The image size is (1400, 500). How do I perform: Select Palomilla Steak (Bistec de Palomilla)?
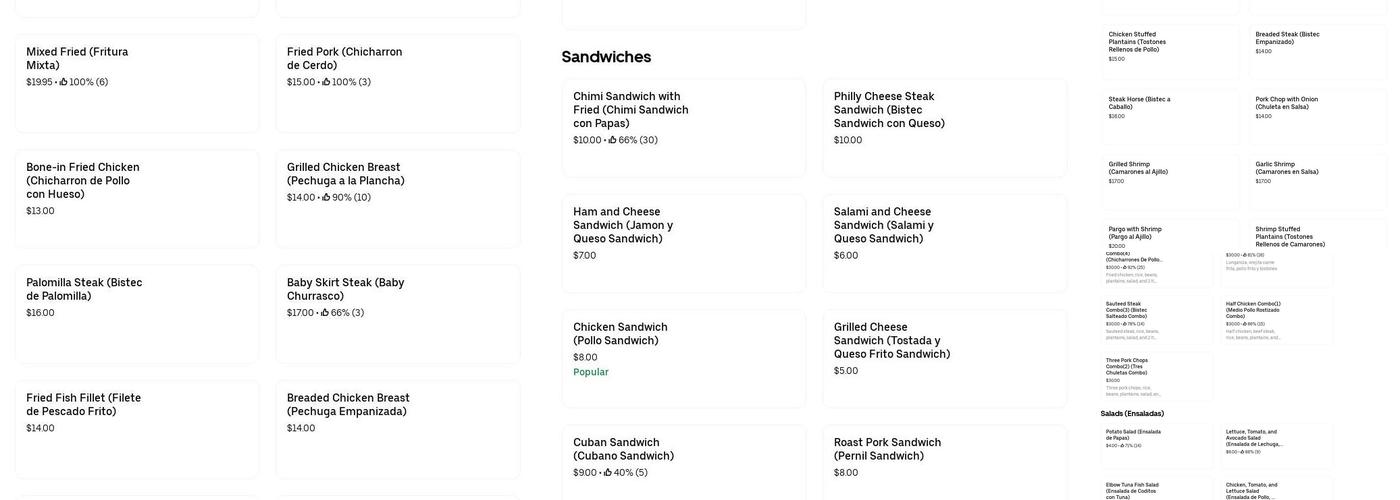coord(137,313)
